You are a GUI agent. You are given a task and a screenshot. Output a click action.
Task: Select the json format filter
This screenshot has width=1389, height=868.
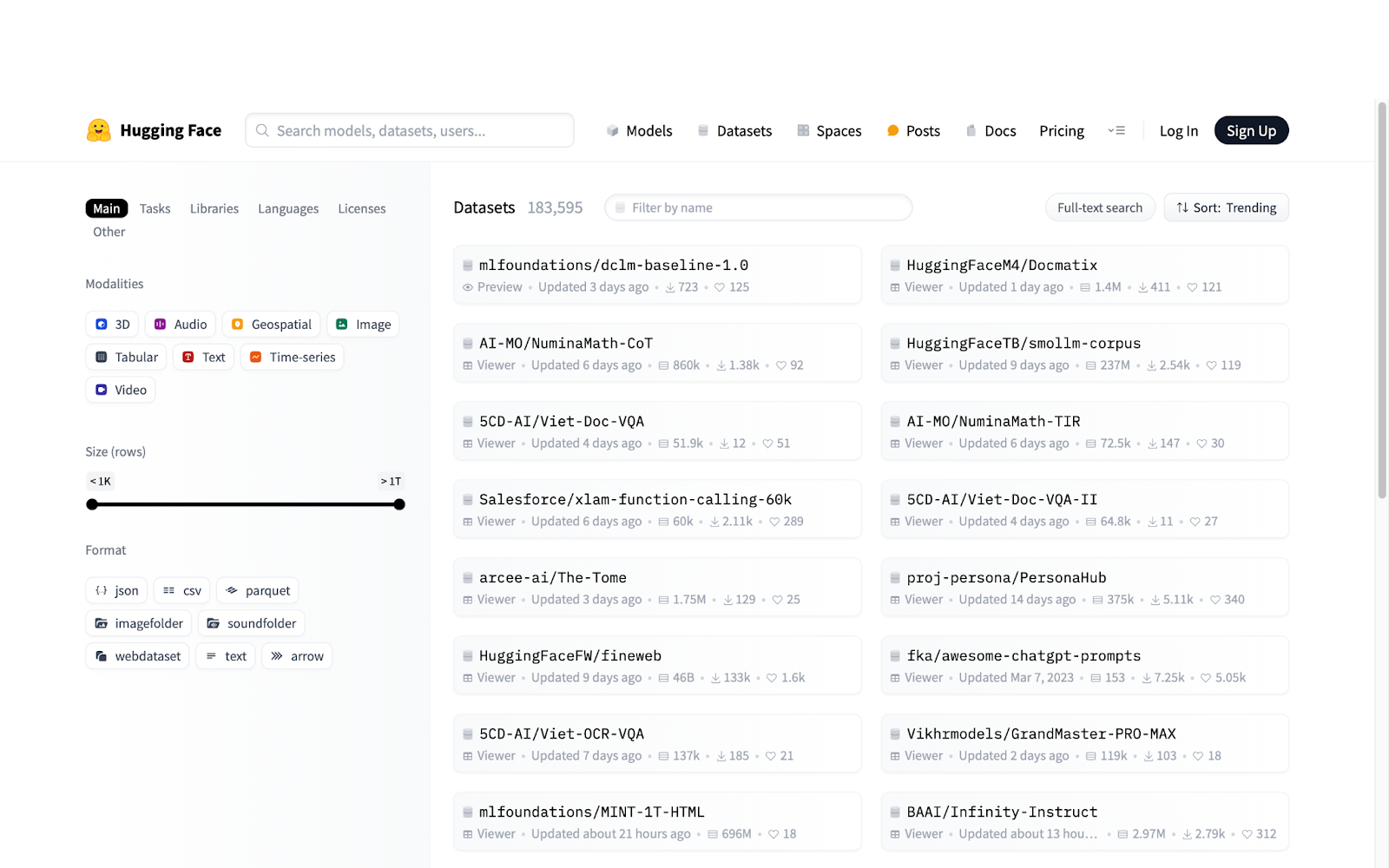(x=116, y=590)
